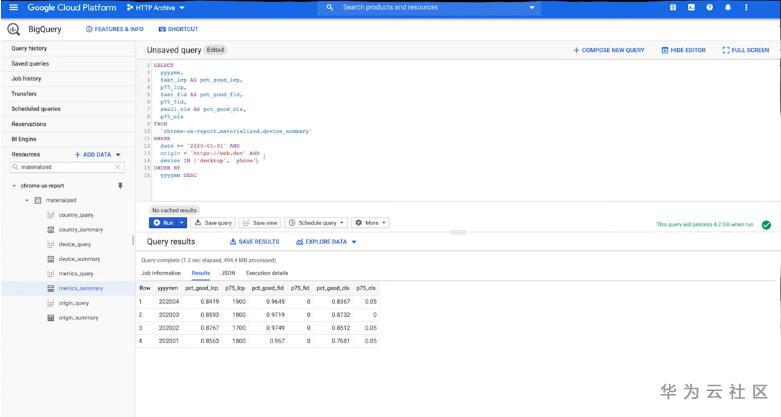The image size is (781, 417).
Task: Open the Help question mark icon
Action: [x=709, y=7]
